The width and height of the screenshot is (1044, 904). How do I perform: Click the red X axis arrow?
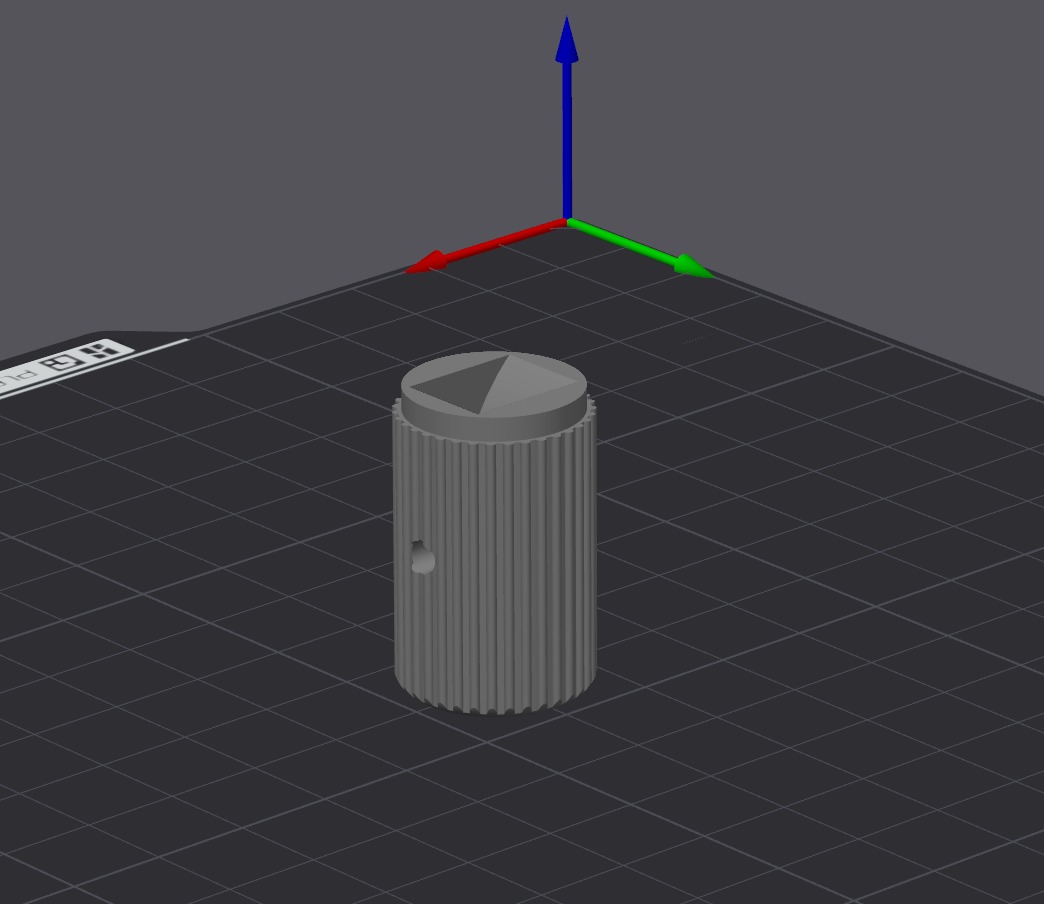click(485, 248)
